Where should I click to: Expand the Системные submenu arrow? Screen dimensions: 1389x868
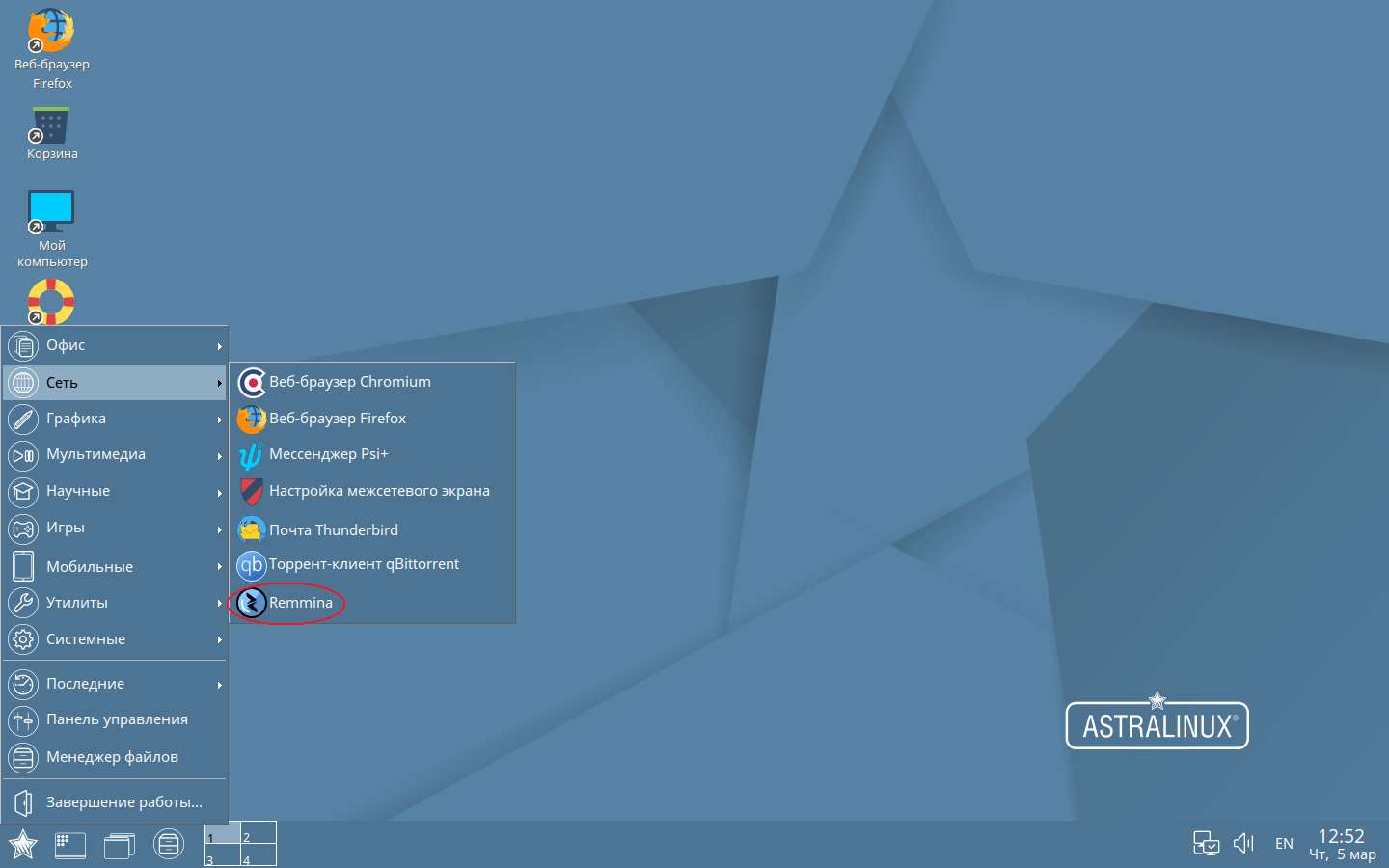pyautogui.click(x=220, y=640)
